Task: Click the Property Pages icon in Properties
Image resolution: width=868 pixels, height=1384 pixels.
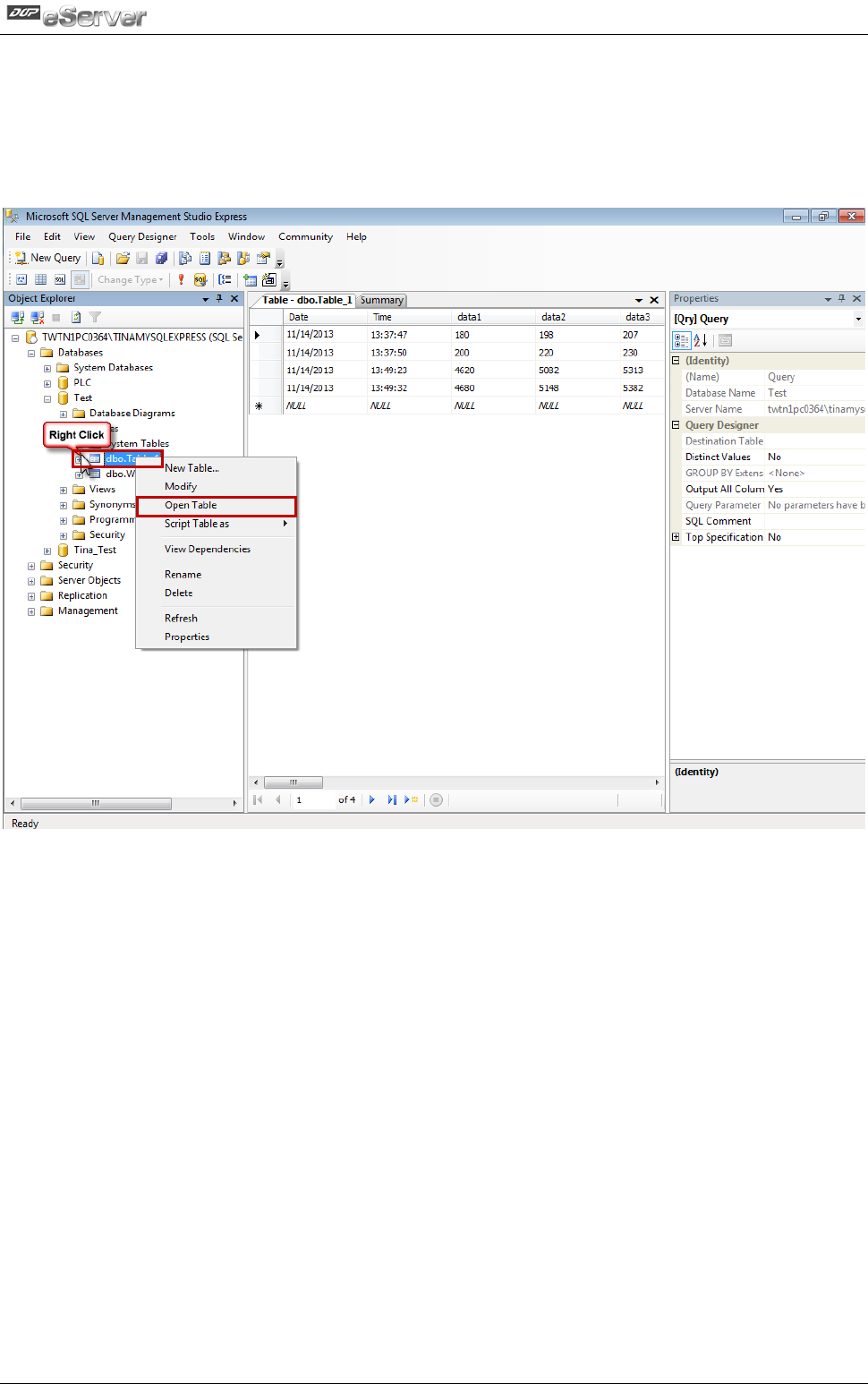Action: coord(725,340)
